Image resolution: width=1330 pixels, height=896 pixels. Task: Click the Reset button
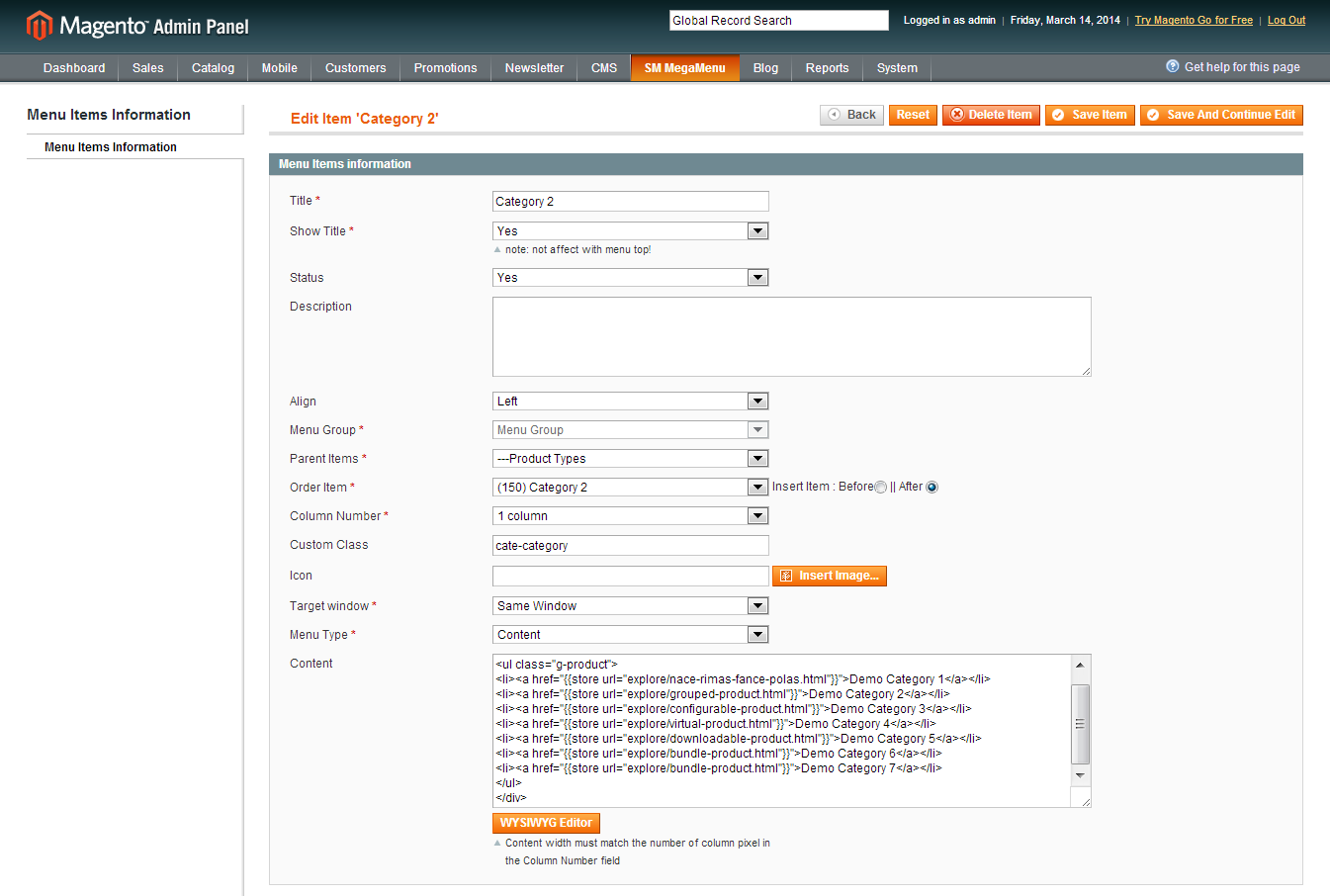[913, 115]
